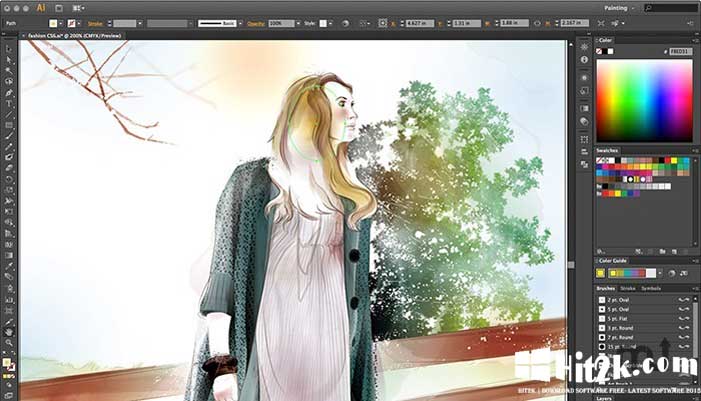Click the fill color swatch in control bar
The width and height of the screenshot is (701, 401).
coord(53,23)
